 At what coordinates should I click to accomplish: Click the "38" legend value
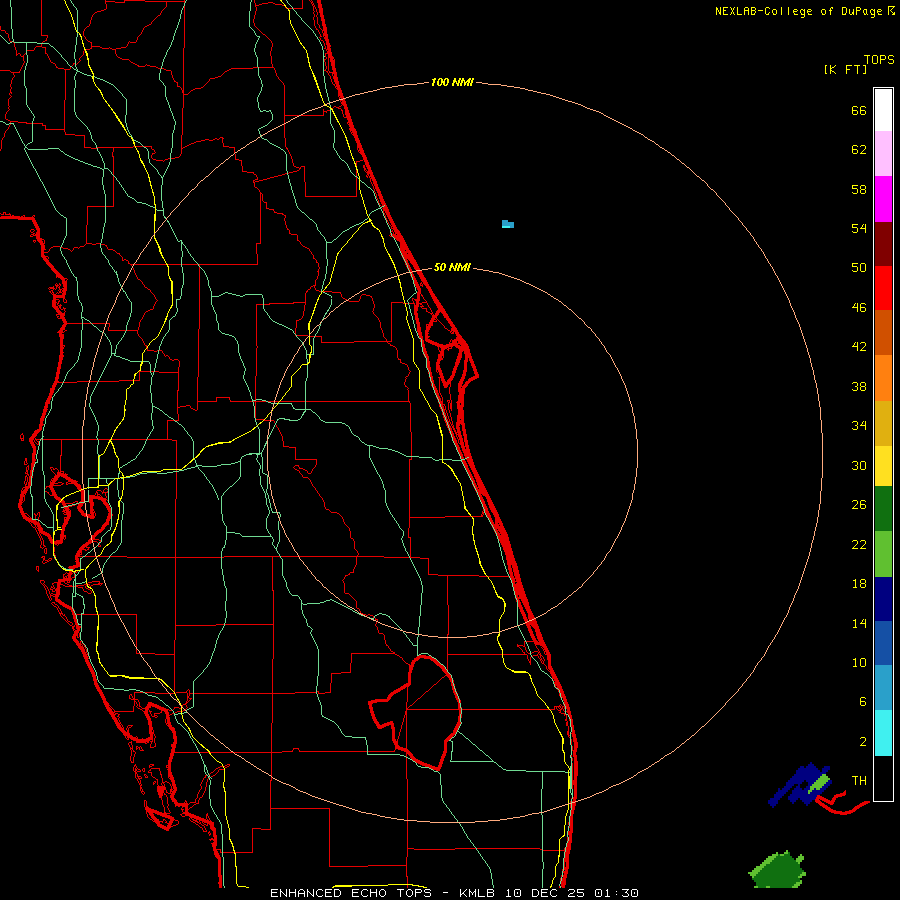[x=859, y=386]
